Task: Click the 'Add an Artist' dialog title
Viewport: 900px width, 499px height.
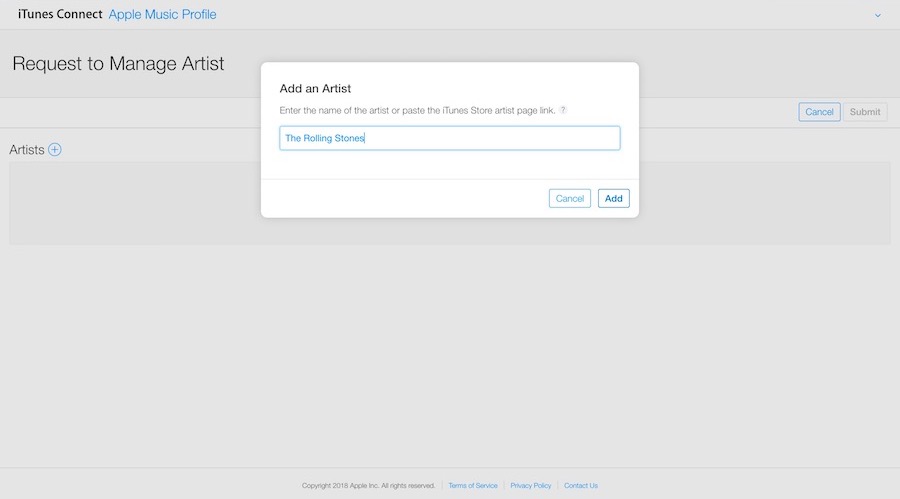Action: [315, 88]
